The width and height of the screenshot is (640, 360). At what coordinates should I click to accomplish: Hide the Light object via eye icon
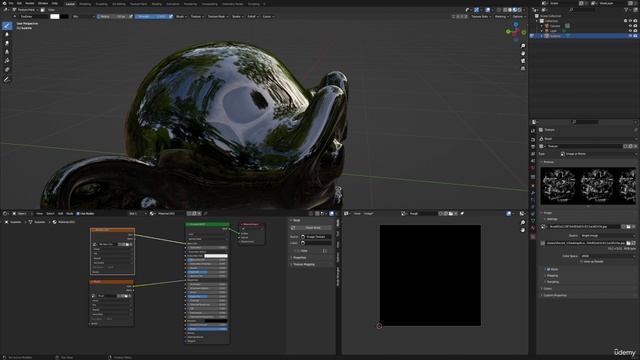coord(630,31)
